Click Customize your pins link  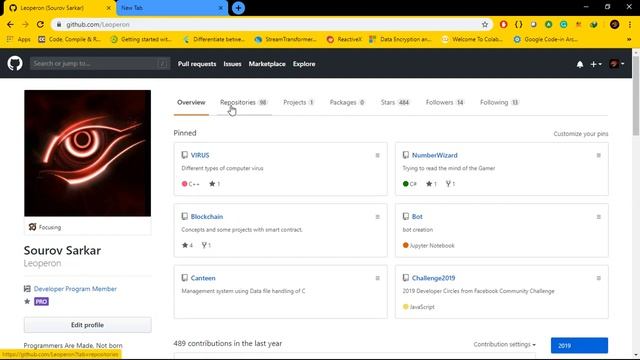(580, 134)
